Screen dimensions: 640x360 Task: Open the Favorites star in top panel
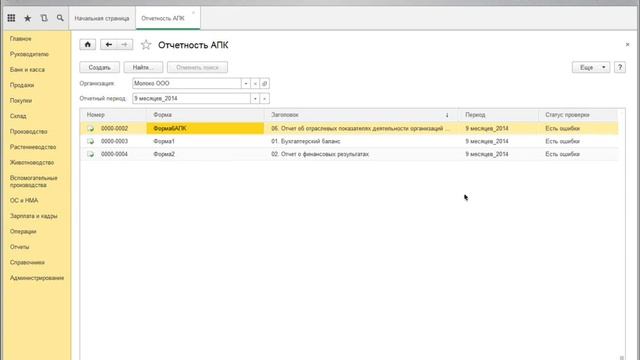tap(27, 18)
